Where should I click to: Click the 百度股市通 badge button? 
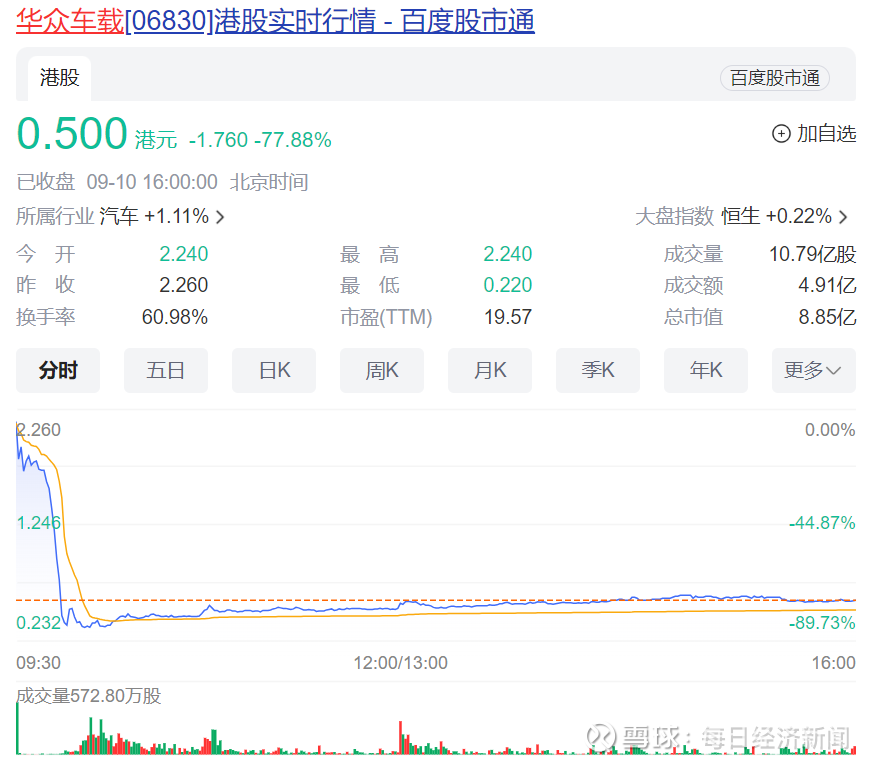click(774, 78)
